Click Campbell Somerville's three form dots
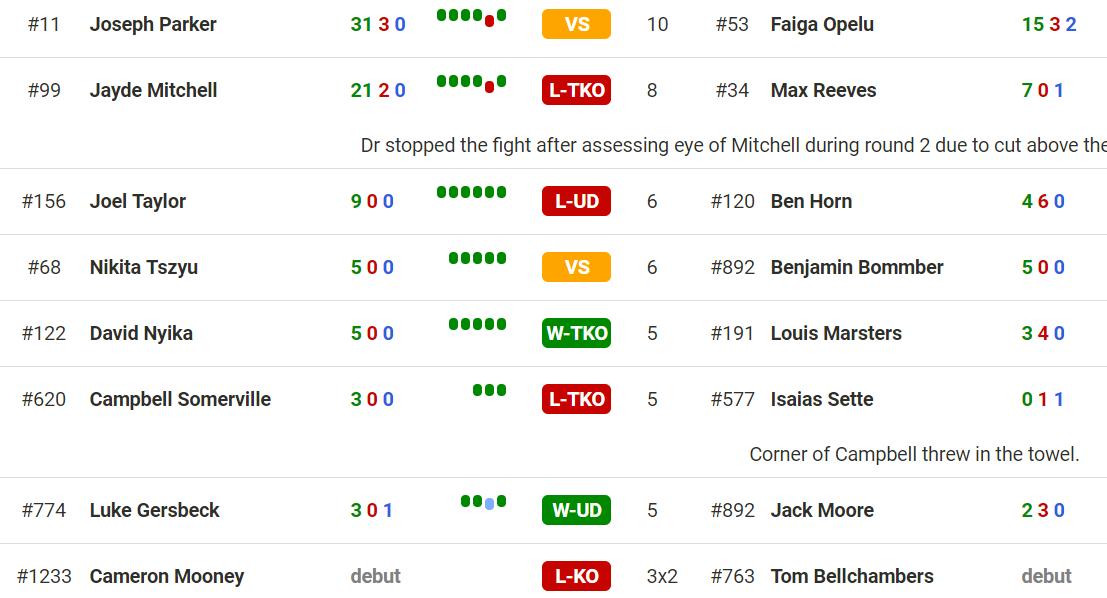 click(x=489, y=390)
